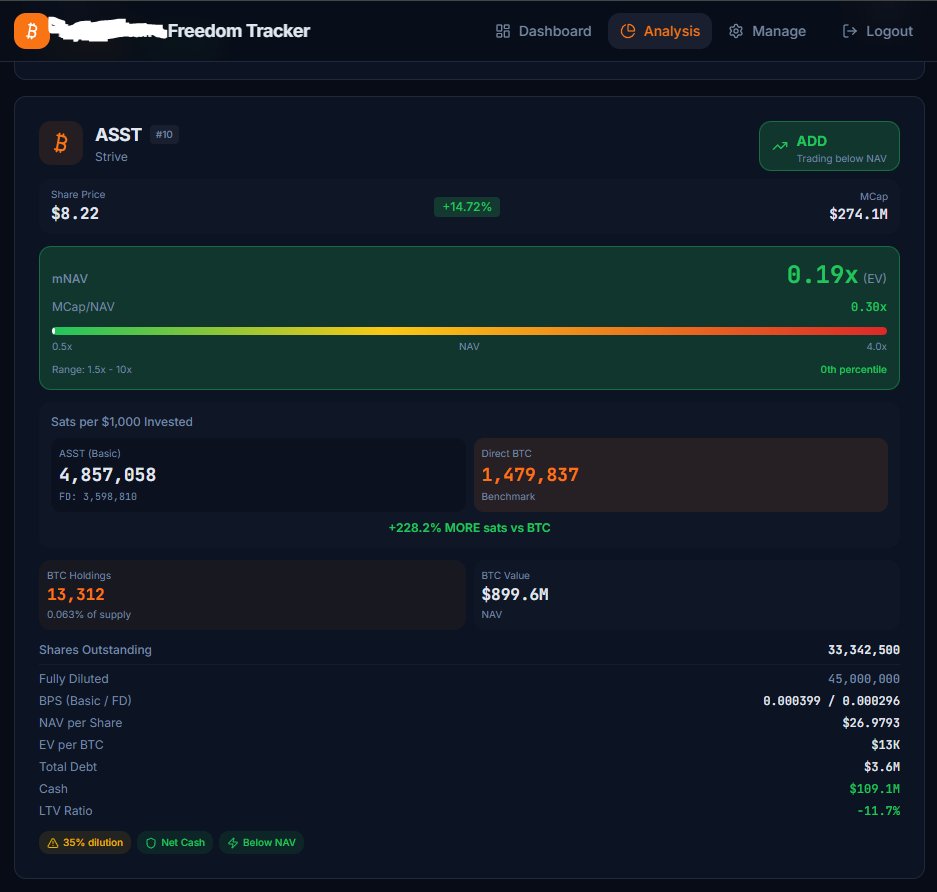
Task: Click the ADD Trading below NAV button
Action: pos(829,146)
